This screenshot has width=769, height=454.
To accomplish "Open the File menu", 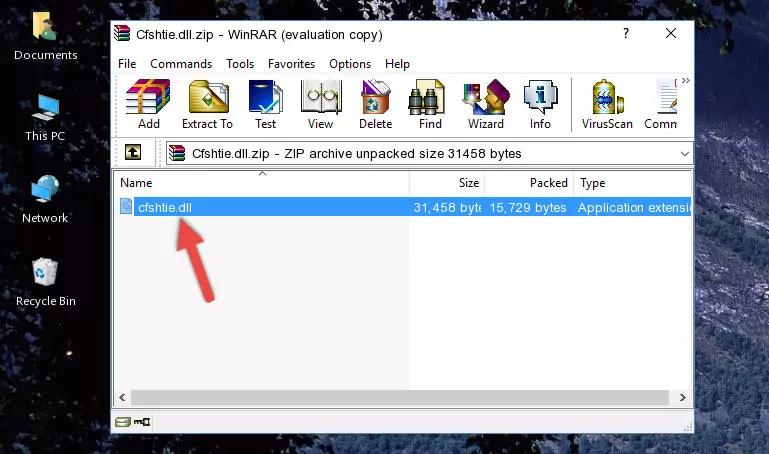I will tap(127, 64).
